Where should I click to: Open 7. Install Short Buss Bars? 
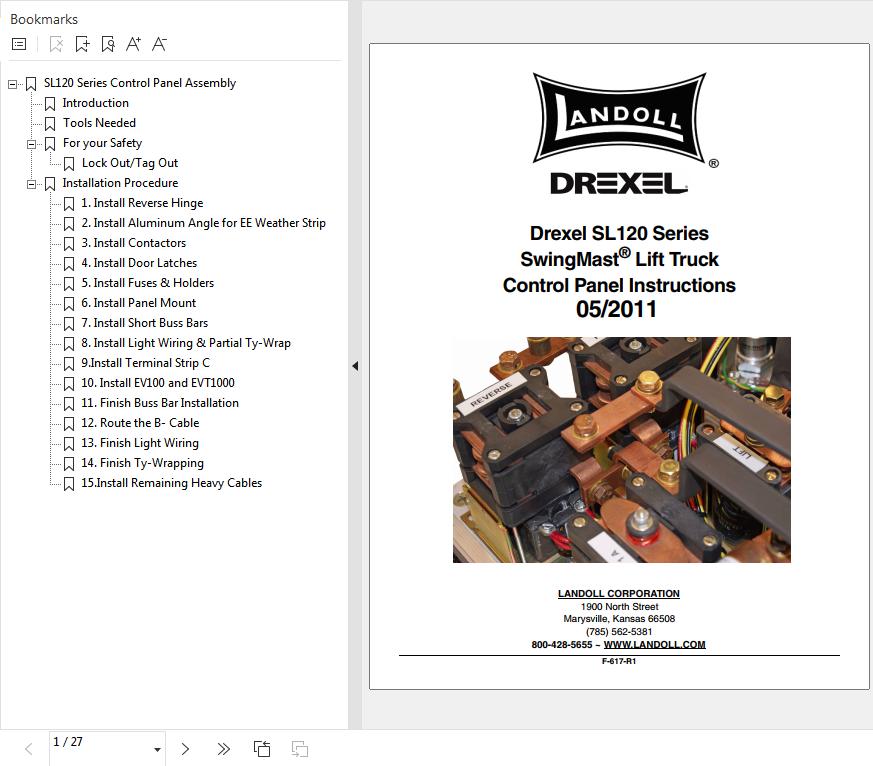pos(145,323)
